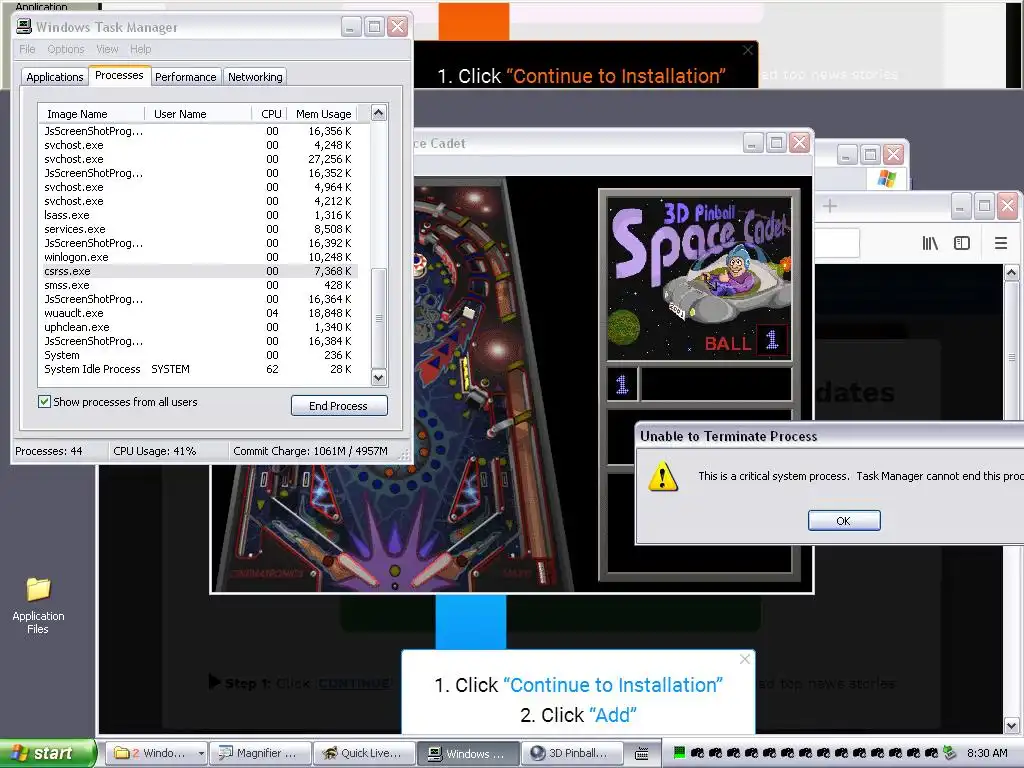Close the bottom installation hint popup
Screen dimensions: 1024x768
(744, 659)
